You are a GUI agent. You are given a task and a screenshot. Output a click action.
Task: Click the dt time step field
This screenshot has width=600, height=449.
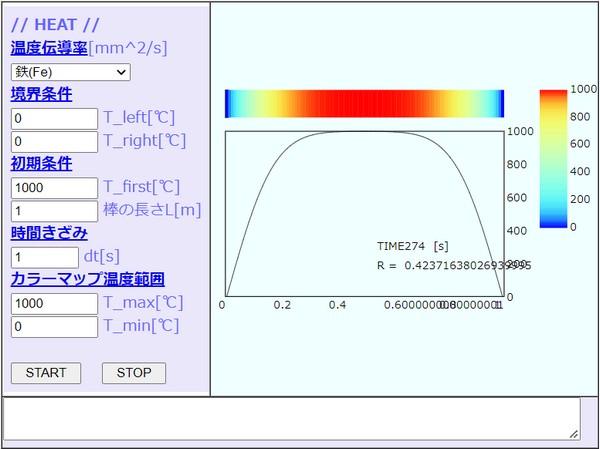[x=43, y=257]
